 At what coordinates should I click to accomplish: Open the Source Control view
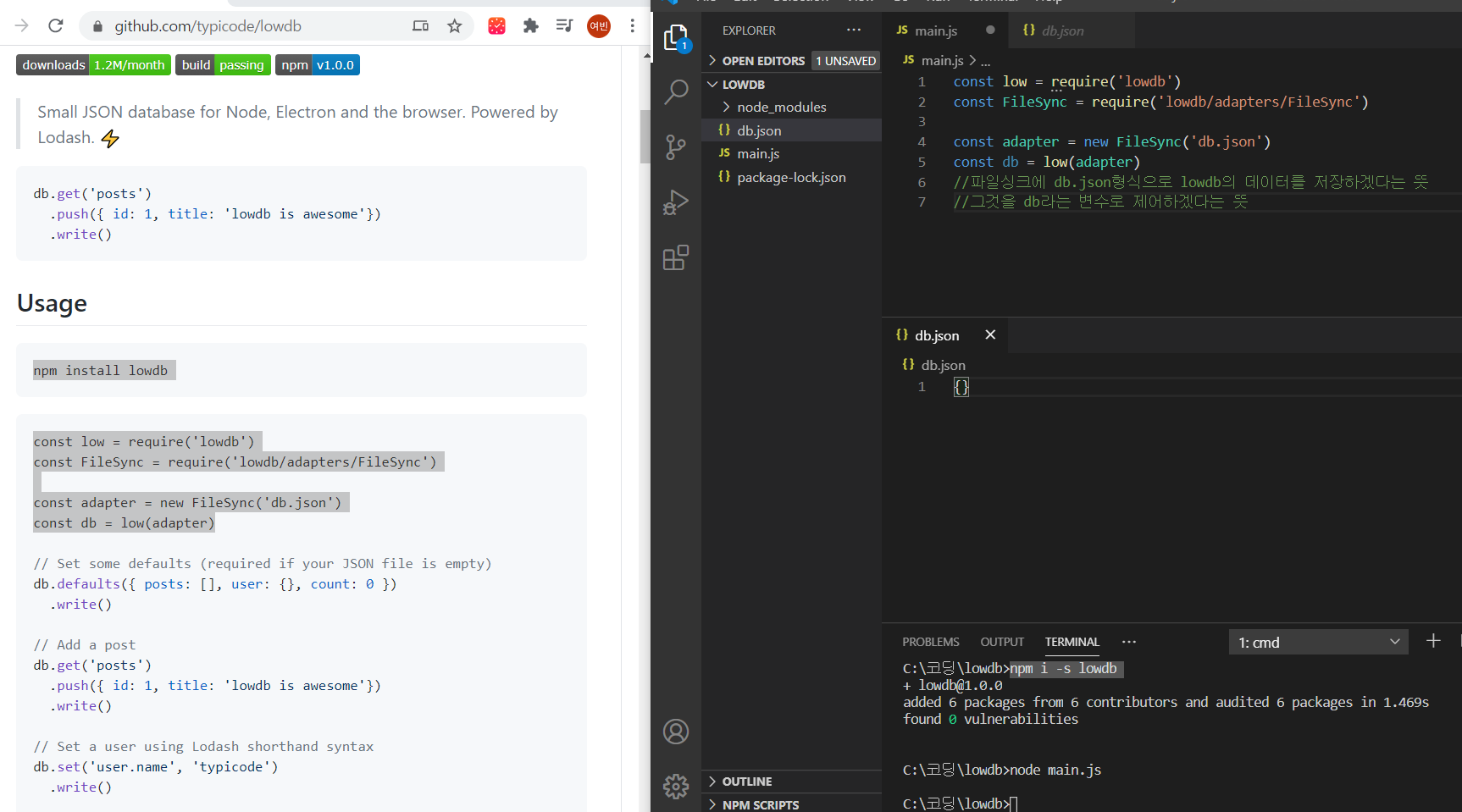[676, 147]
